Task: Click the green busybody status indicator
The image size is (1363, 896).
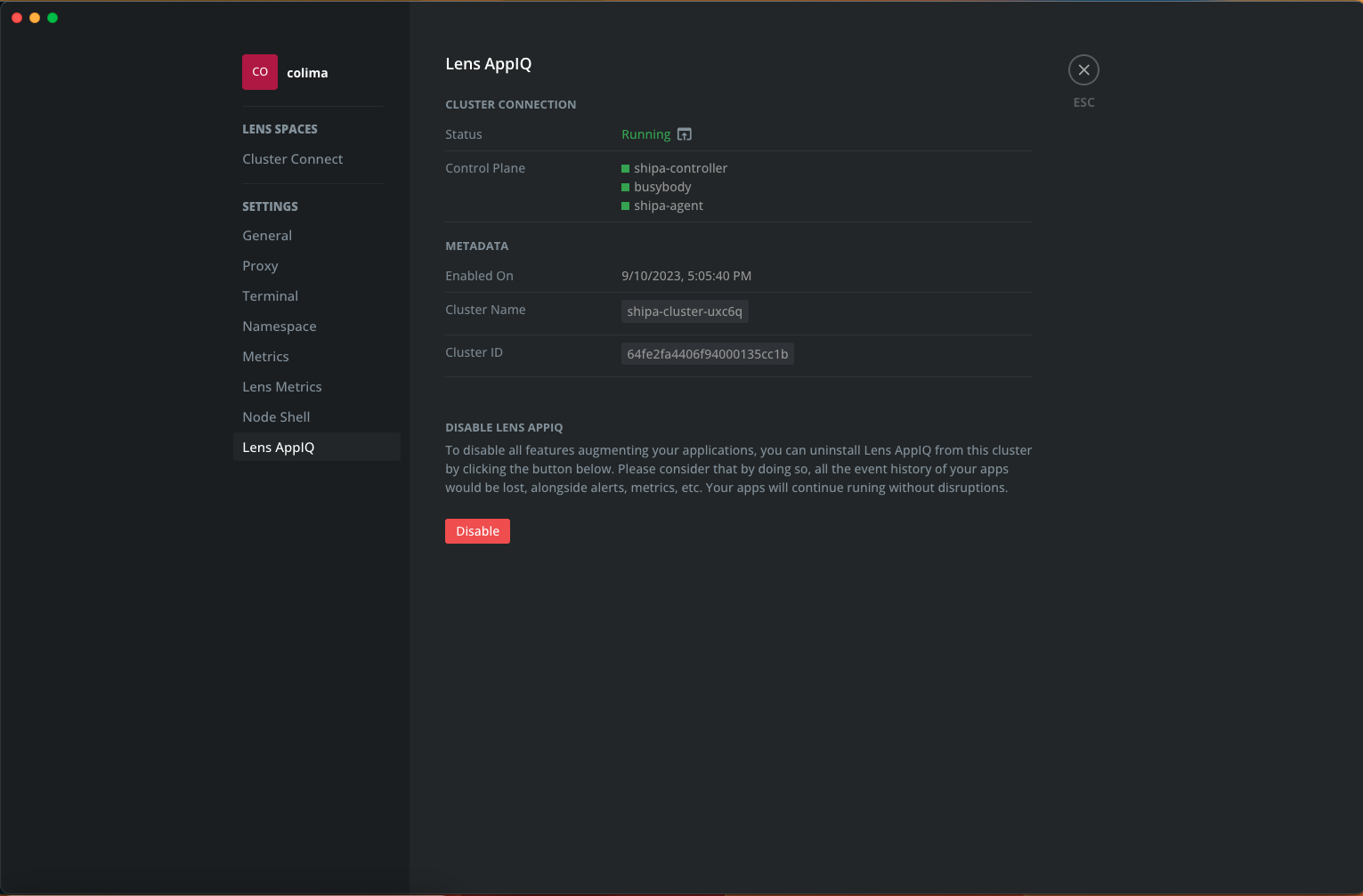Action: tap(625, 187)
